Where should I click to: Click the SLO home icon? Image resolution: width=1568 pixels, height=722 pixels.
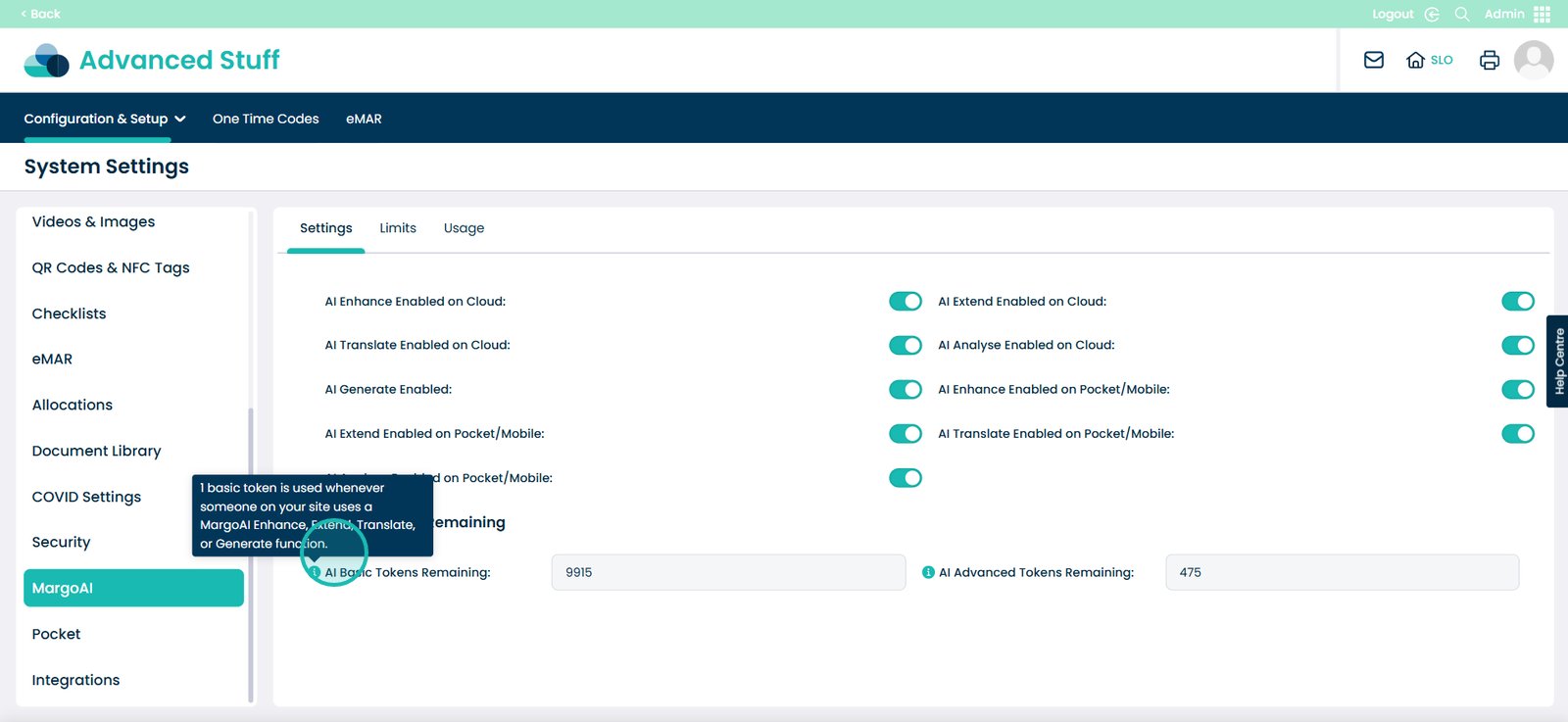(1415, 60)
